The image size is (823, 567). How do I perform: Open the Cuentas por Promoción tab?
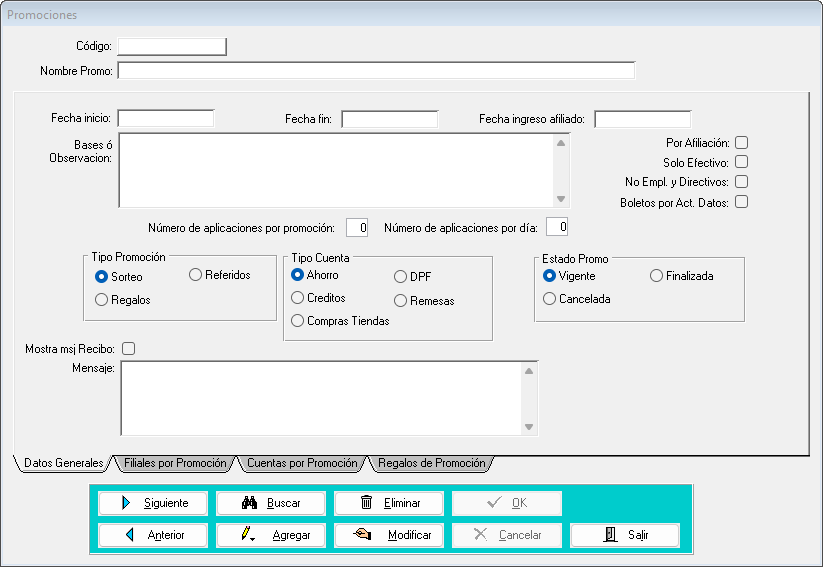click(302, 464)
